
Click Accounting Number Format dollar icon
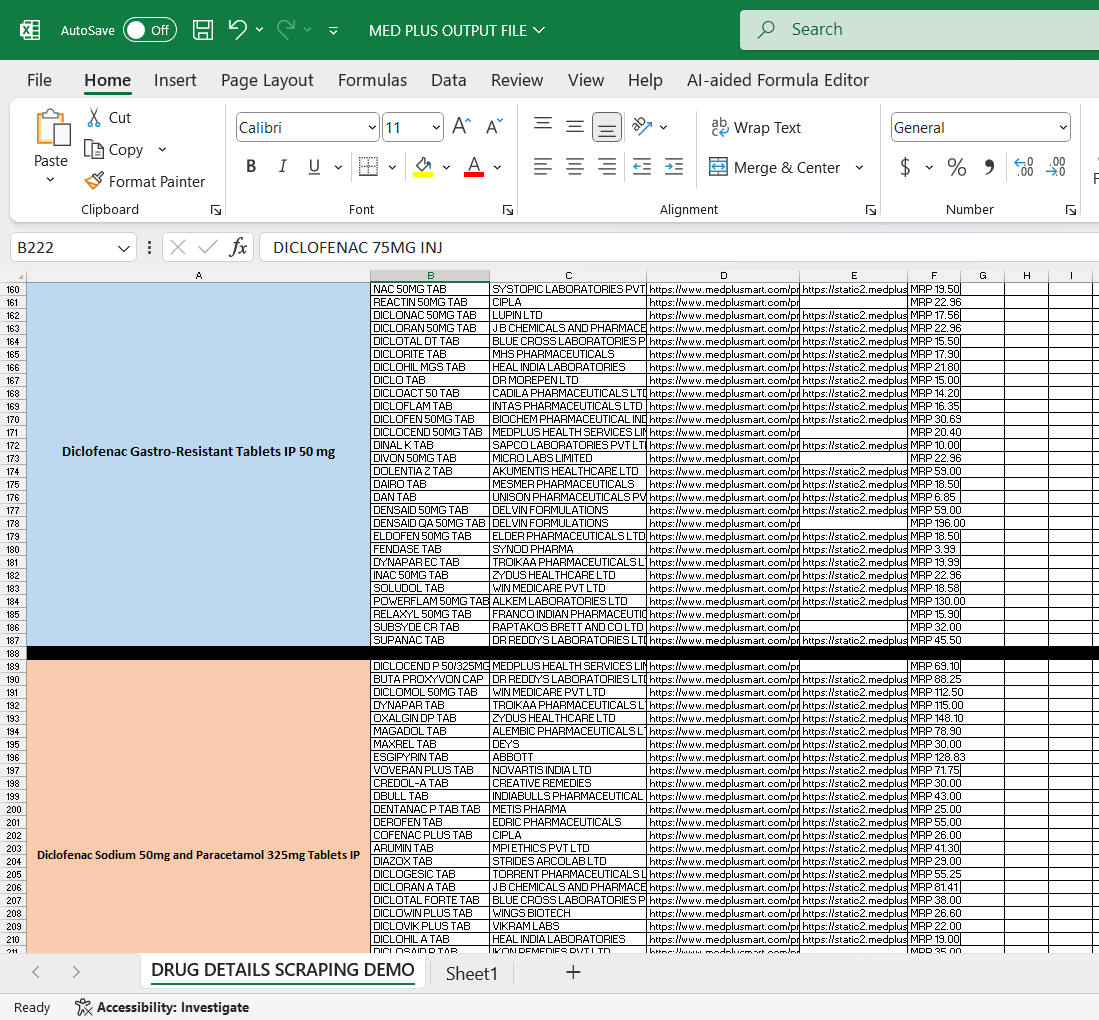905,168
